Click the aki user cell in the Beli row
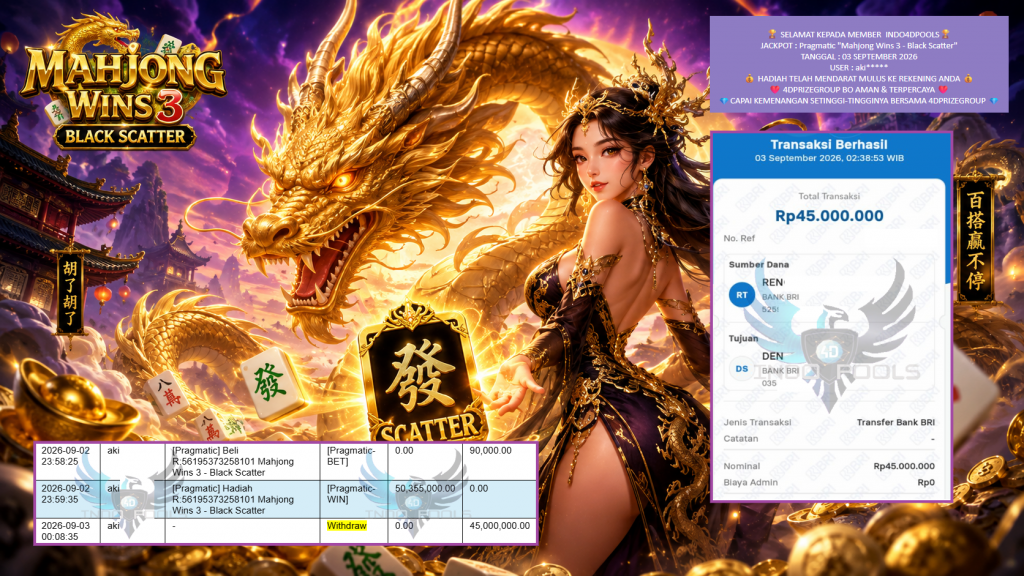Image resolution: width=1024 pixels, height=576 pixels. coord(133,462)
